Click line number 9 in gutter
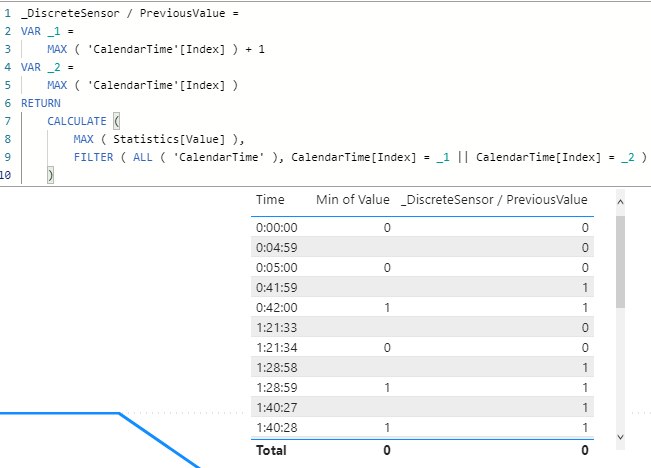This screenshot has width=651, height=468. point(7,157)
